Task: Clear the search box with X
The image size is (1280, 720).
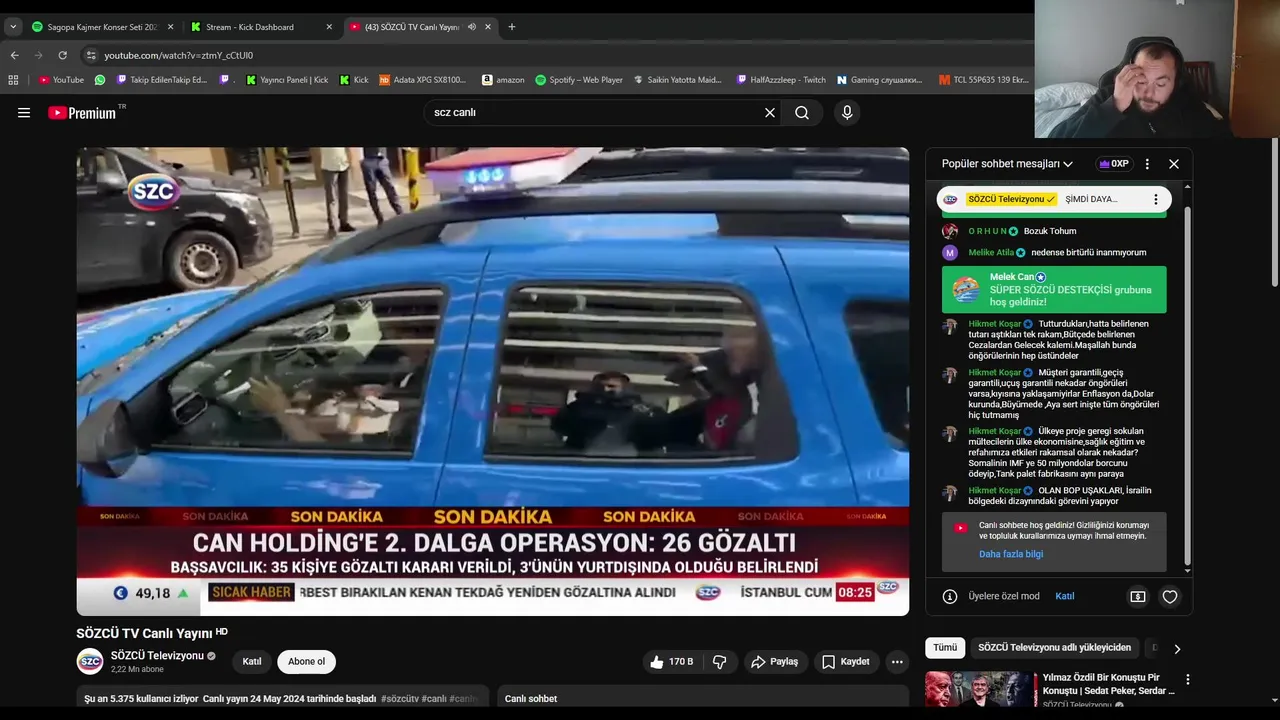Action: point(770,113)
